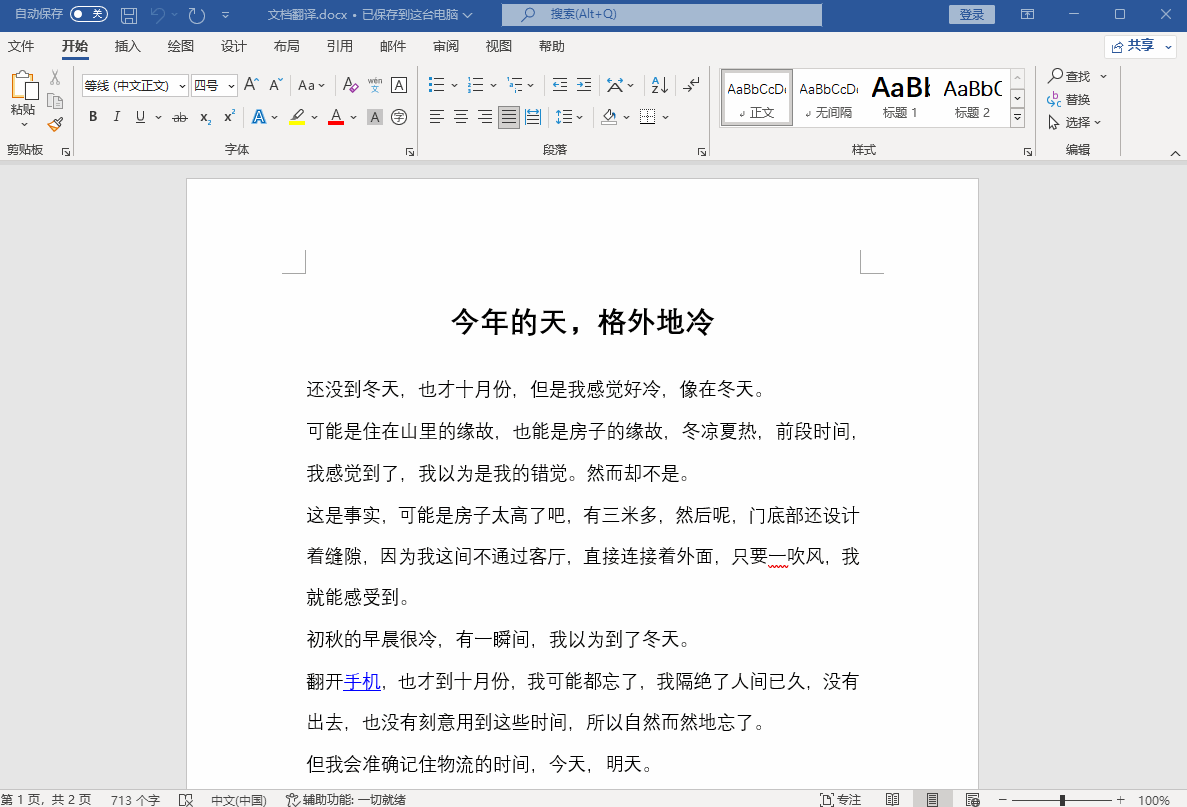The height and width of the screenshot is (807, 1187).
Task: Align paragraph text to the right
Action: tap(485, 117)
